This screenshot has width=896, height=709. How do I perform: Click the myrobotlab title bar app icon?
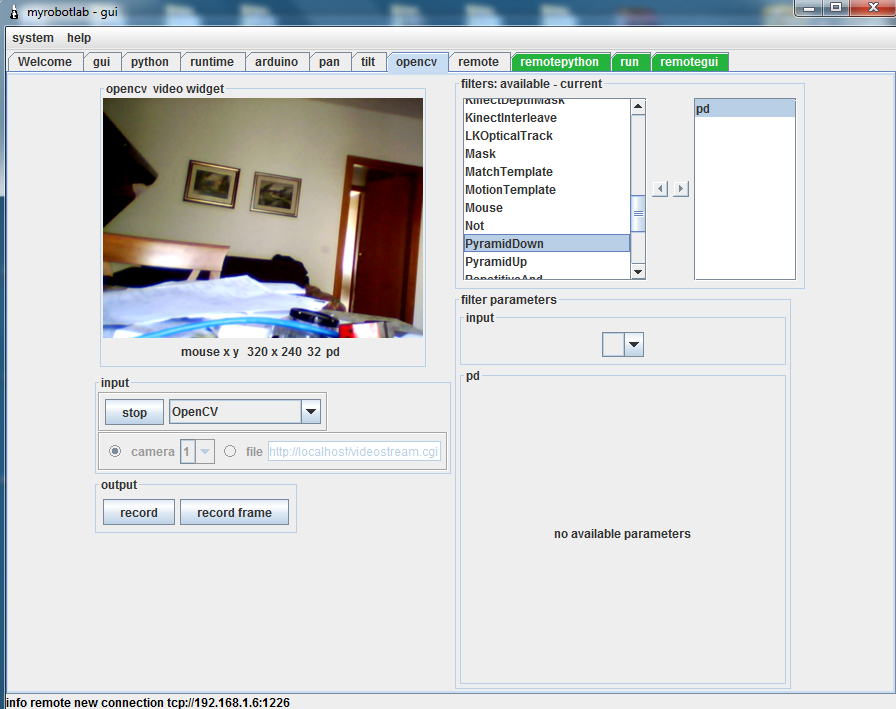point(14,12)
